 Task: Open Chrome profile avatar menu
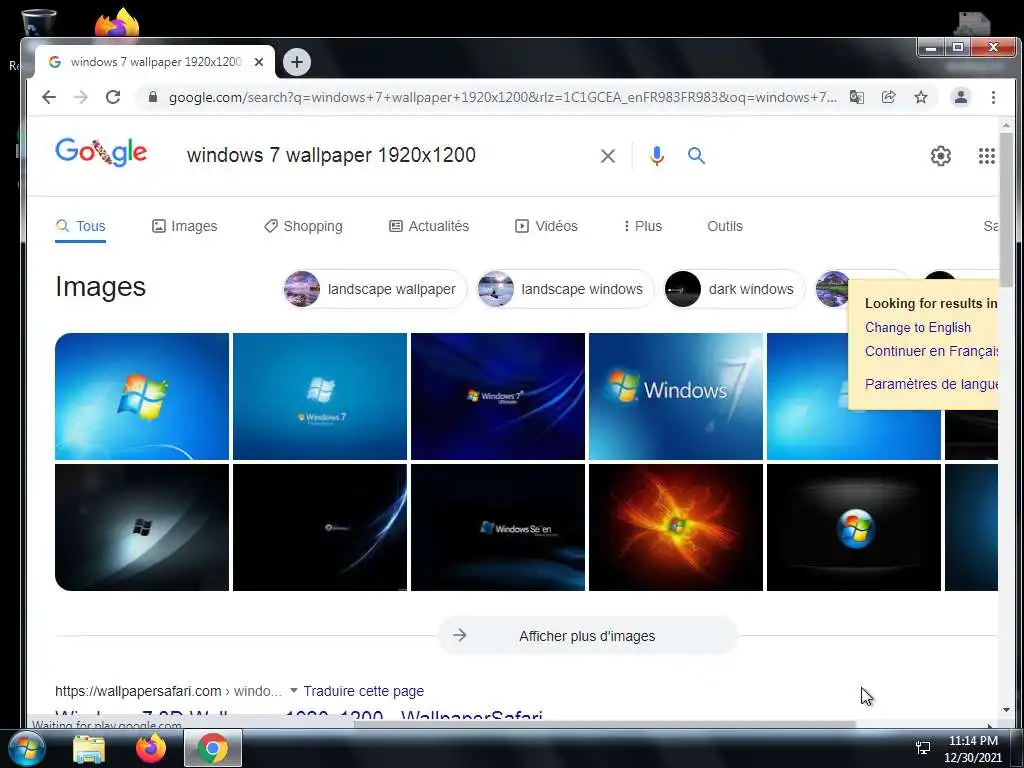[x=961, y=97]
